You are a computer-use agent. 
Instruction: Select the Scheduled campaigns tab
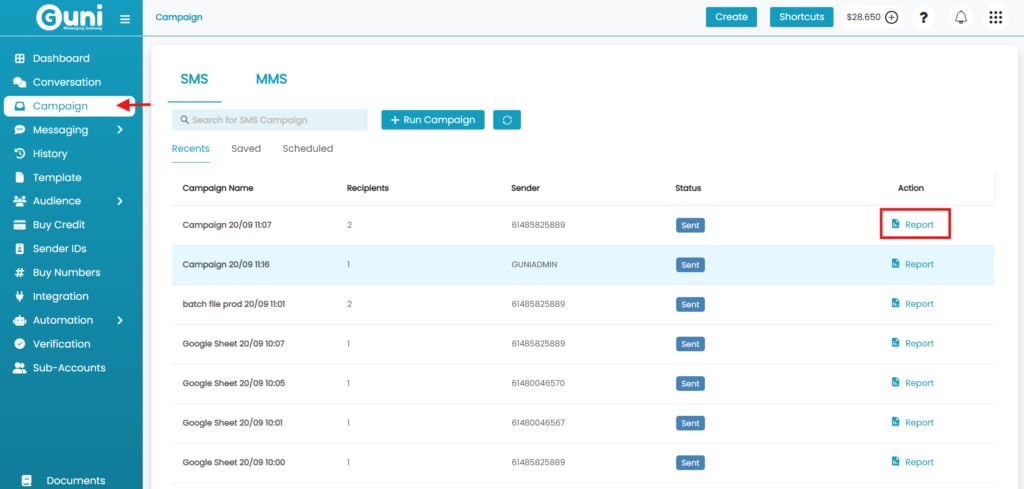[x=308, y=149]
